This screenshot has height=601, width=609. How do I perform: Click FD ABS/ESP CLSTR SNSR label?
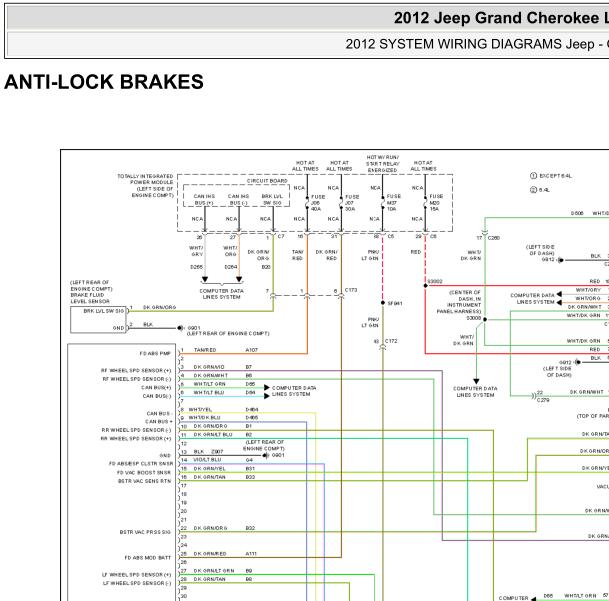click(141, 463)
